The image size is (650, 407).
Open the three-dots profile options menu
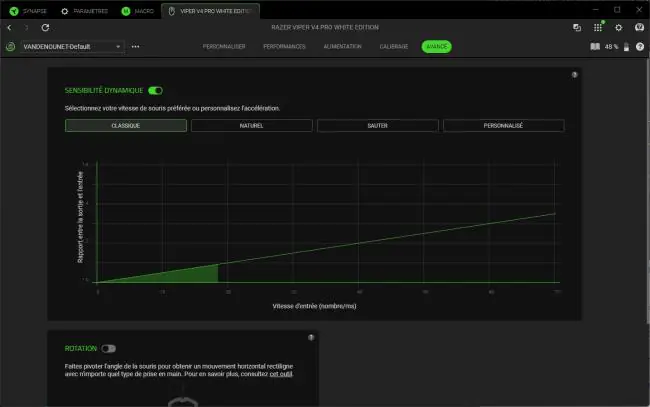point(135,46)
